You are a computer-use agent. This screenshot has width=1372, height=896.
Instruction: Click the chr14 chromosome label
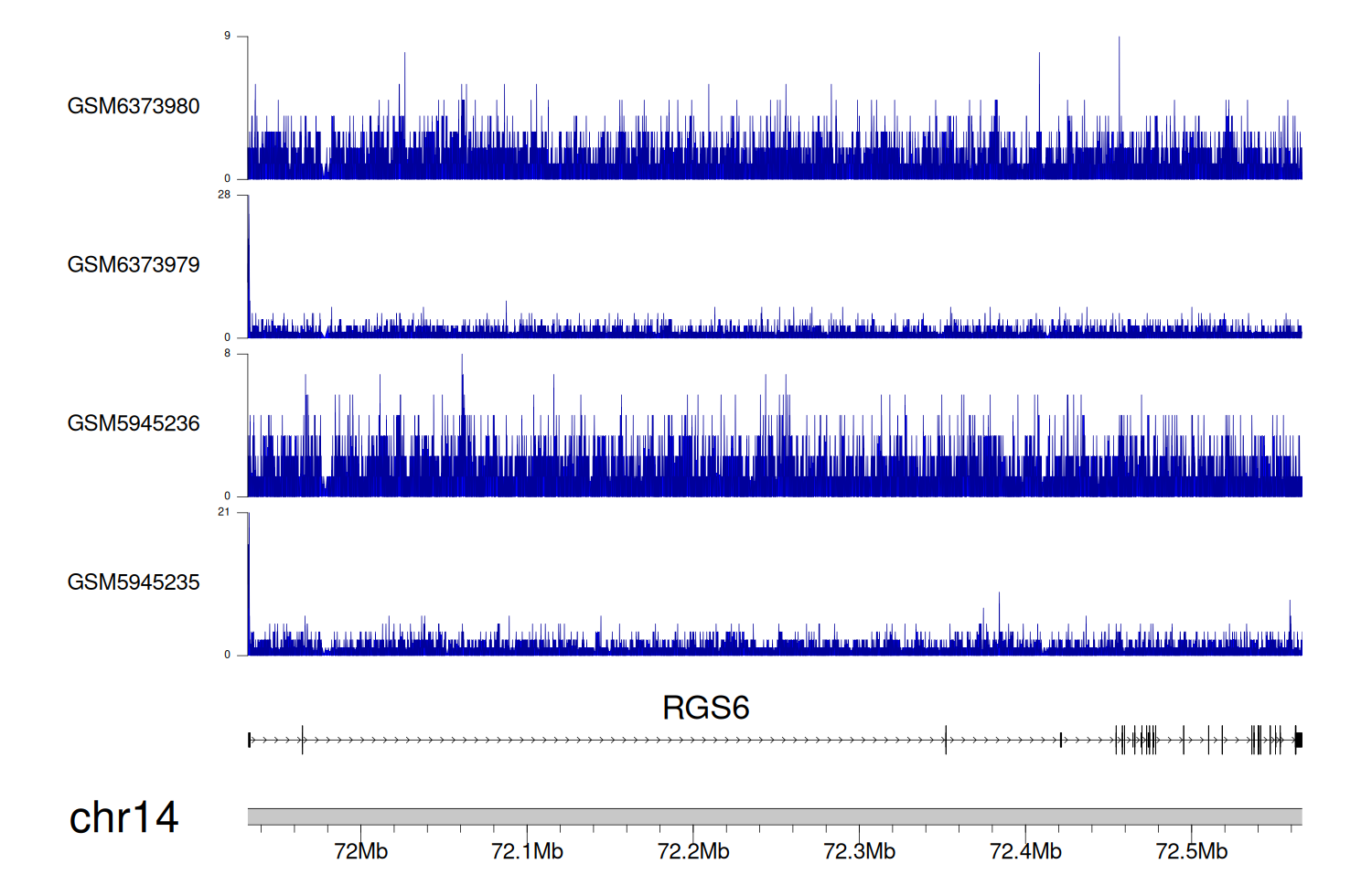123,817
